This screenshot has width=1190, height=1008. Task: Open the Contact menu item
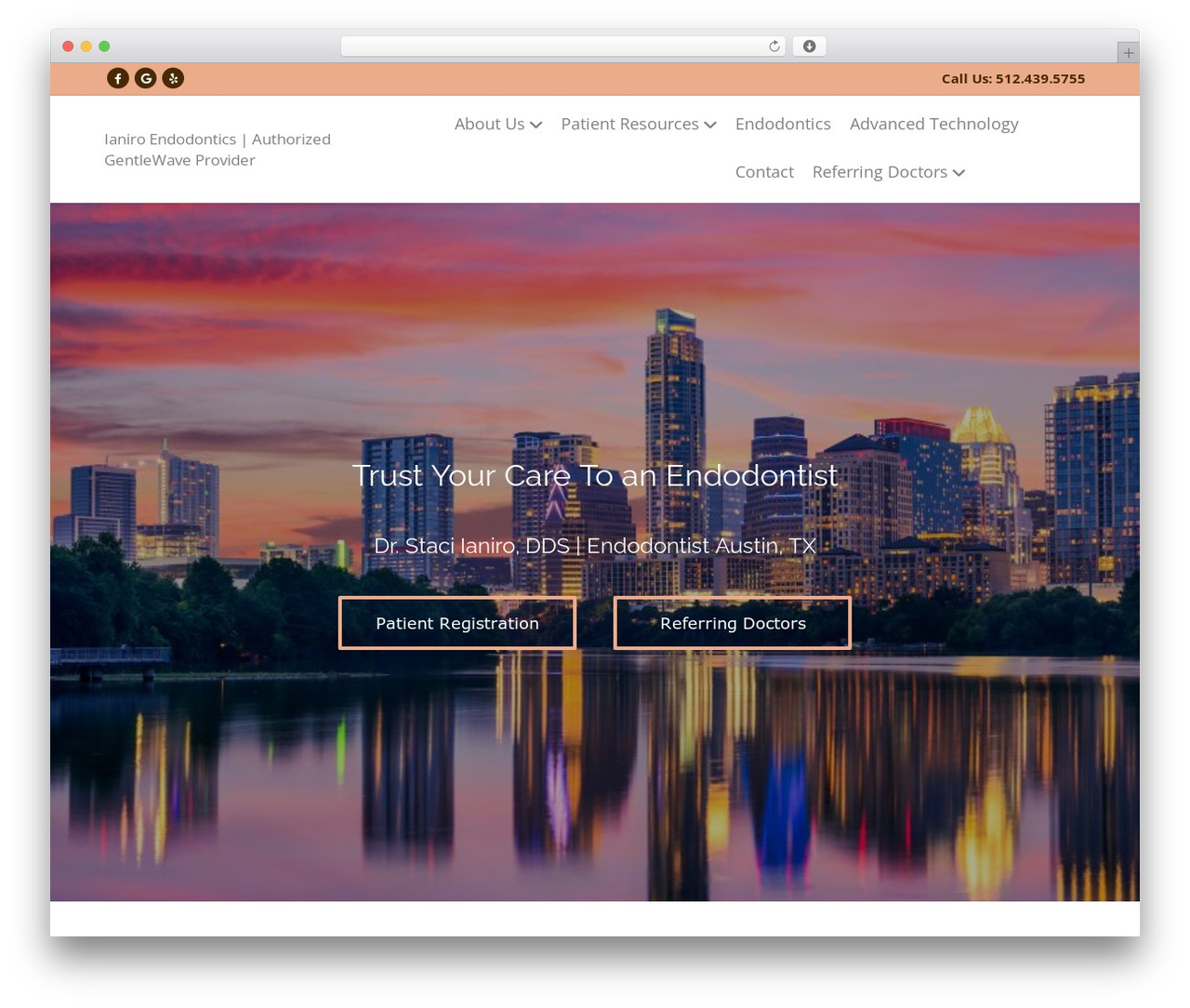click(x=764, y=172)
